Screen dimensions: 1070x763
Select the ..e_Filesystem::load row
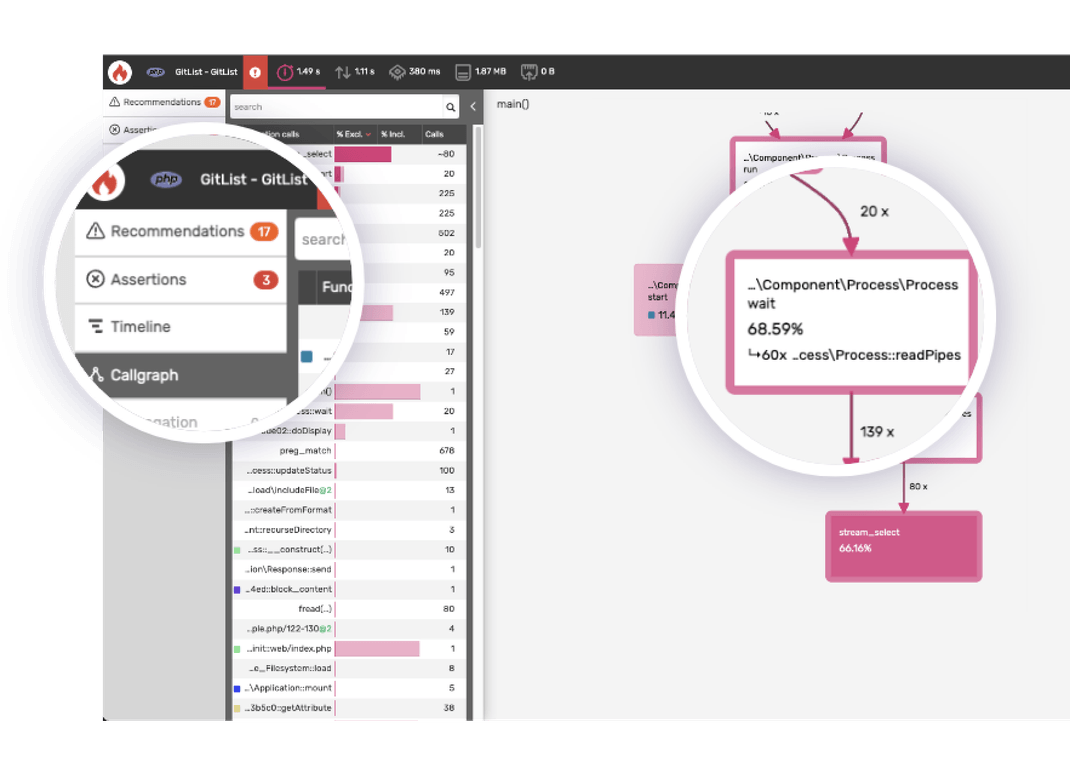(x=349, y=669)
